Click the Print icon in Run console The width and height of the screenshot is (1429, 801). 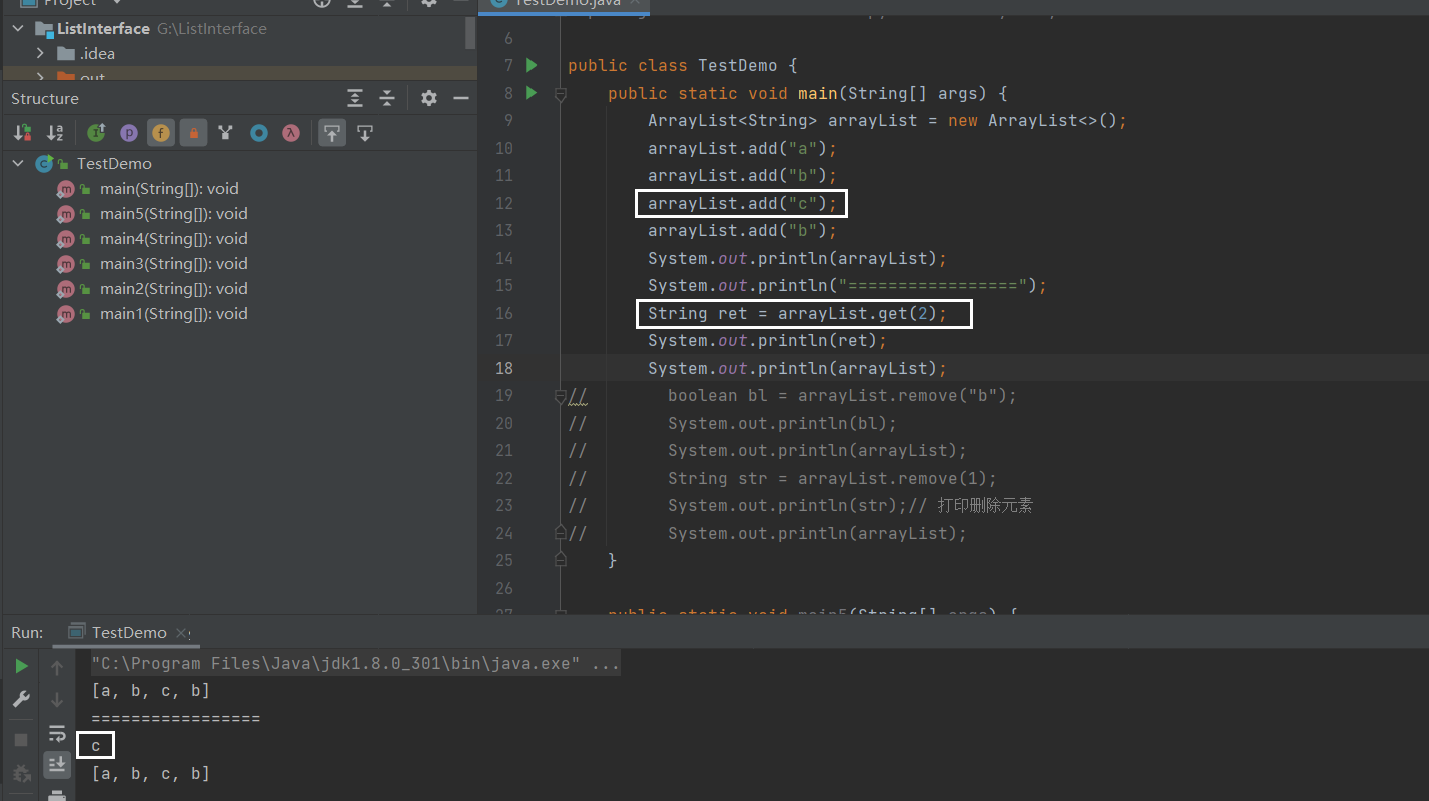tap(57, 794)
